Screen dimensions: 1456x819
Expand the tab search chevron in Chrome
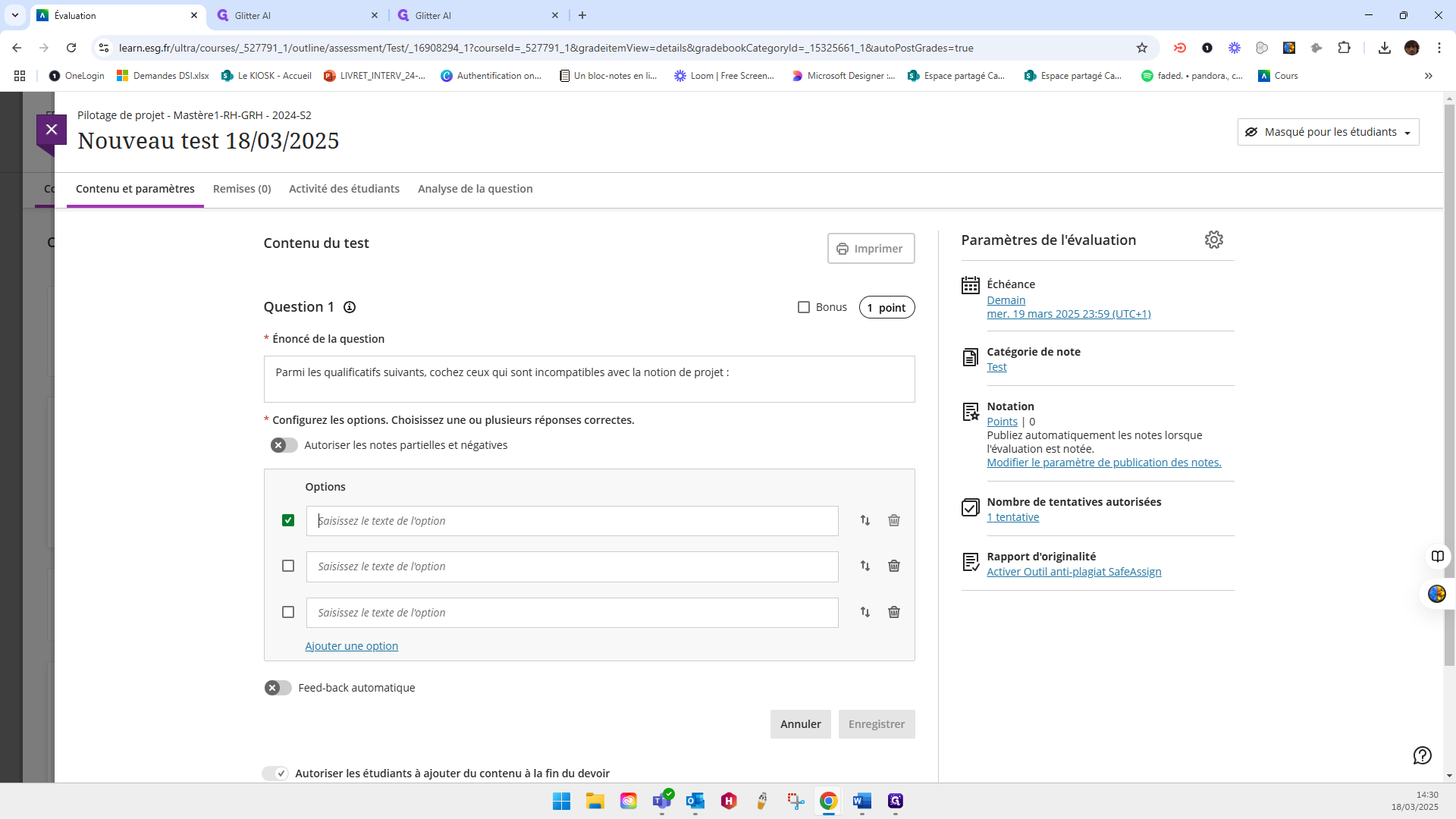click(15, 15)
